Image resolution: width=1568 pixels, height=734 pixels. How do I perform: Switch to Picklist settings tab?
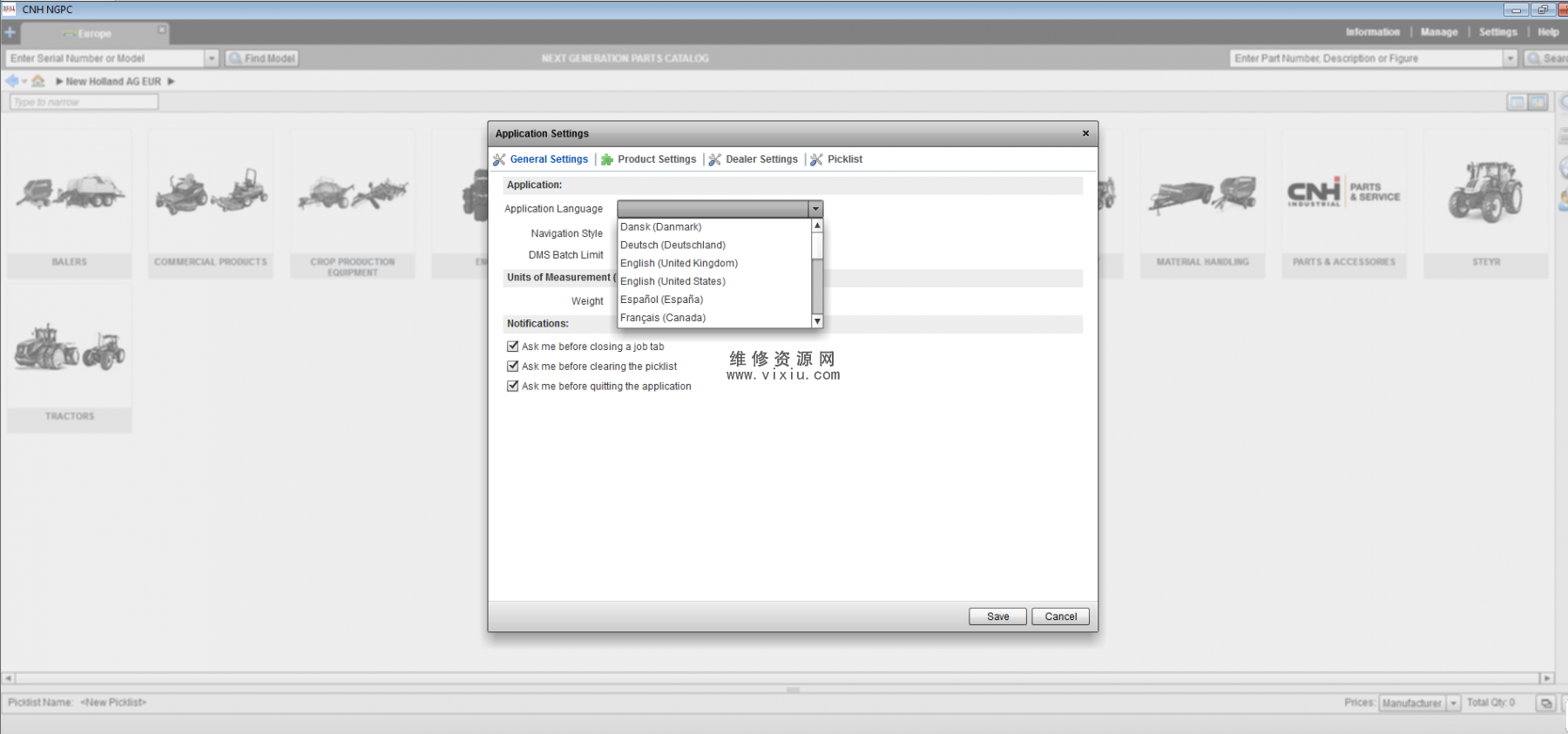(836, 159)
